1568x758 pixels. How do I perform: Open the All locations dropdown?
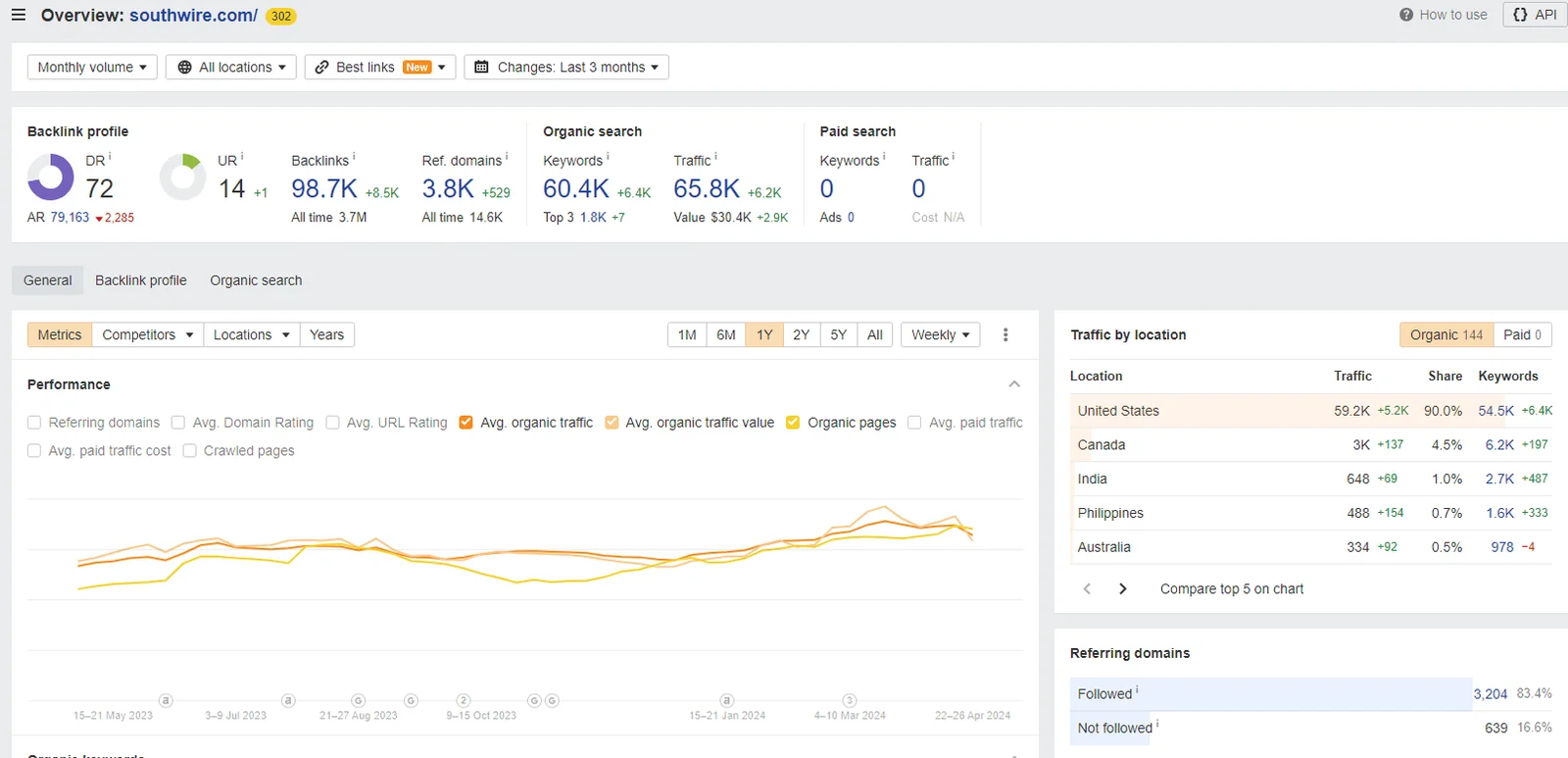[231, 68]
